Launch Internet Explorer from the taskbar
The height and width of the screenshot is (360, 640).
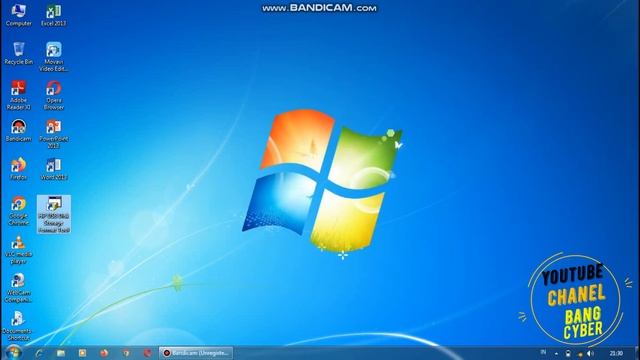tap(39, 353)
